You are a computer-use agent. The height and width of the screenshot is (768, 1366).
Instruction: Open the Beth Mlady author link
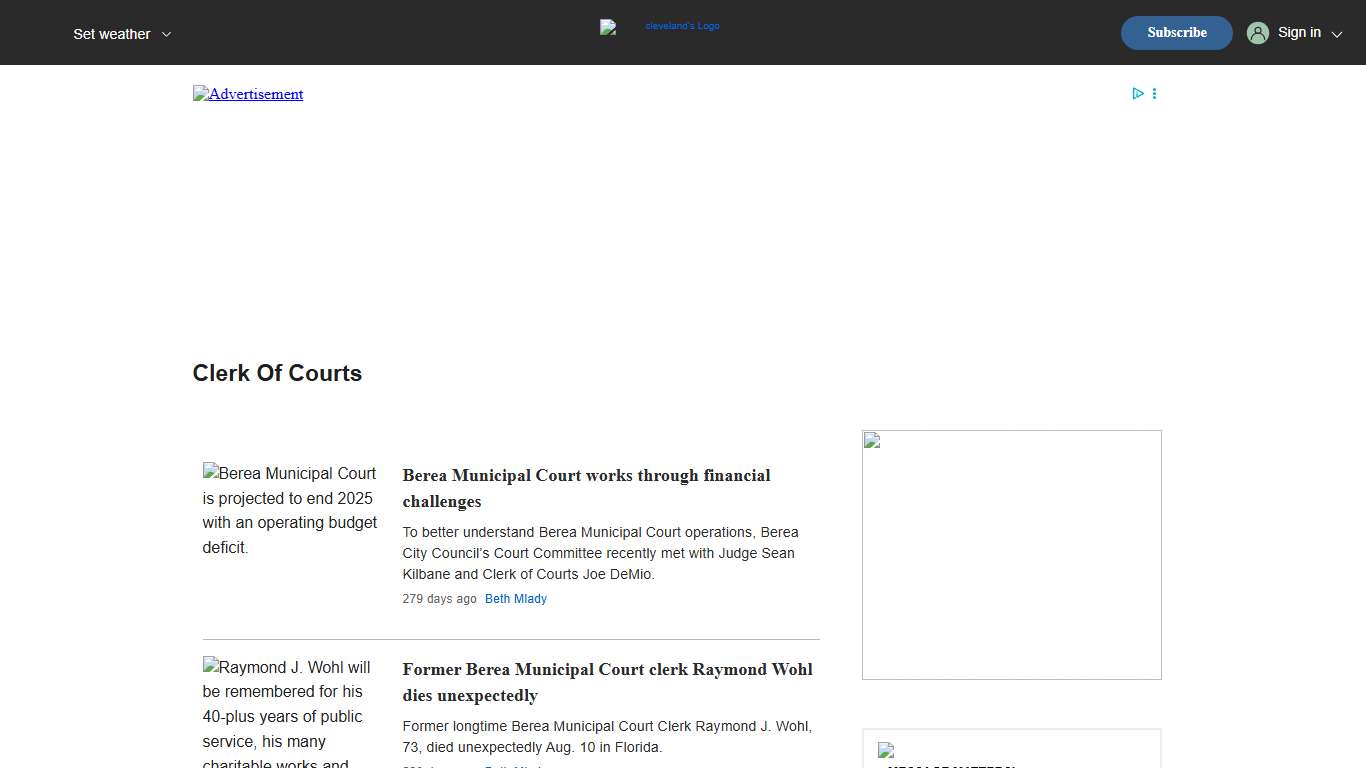click(x=516, y=598)
